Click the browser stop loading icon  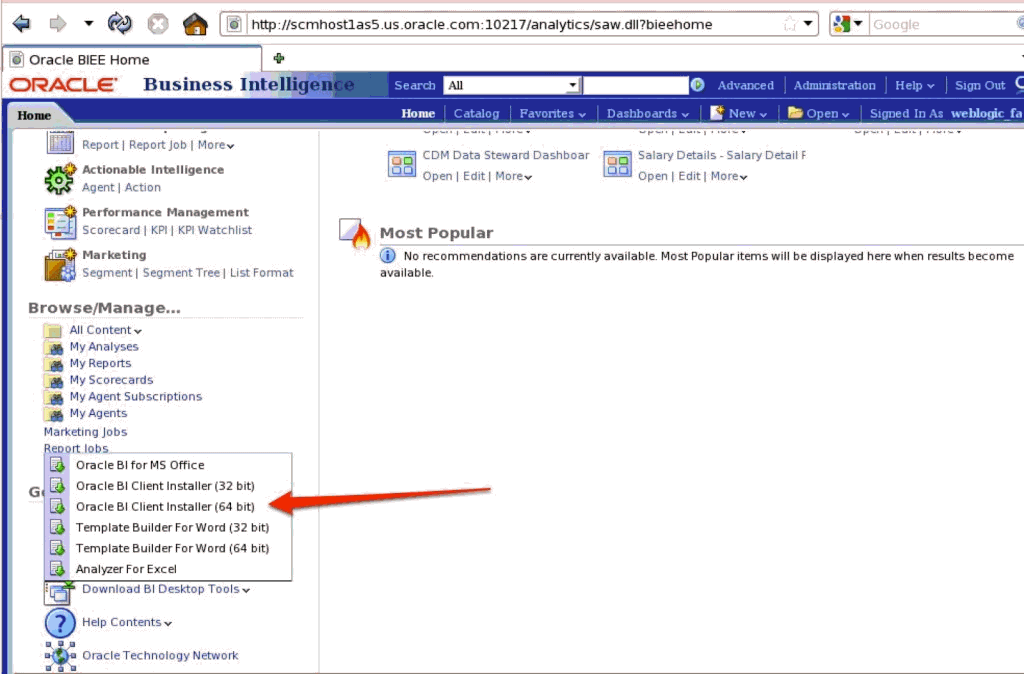[157, 24]
